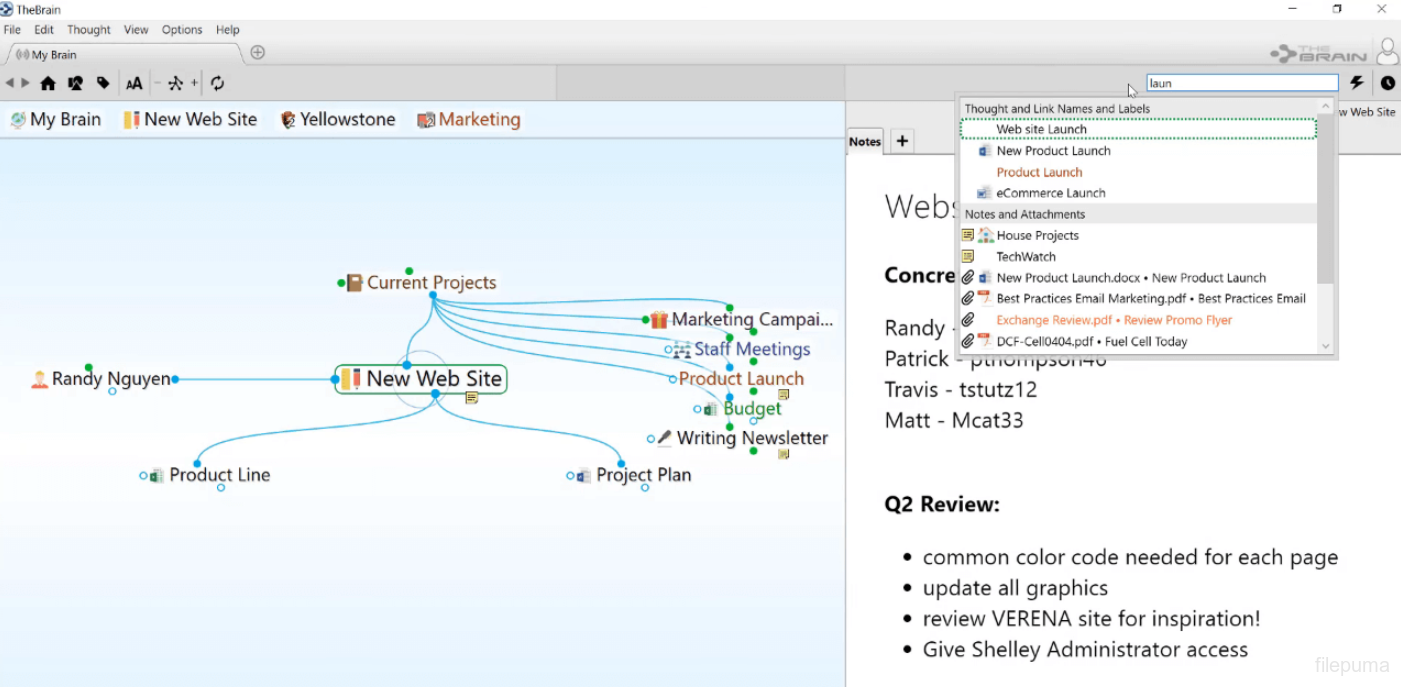Viewport: 1401px width, 687px height.
Task: Click the lightning bolt icon beside search
Action: pos(1357,83)
